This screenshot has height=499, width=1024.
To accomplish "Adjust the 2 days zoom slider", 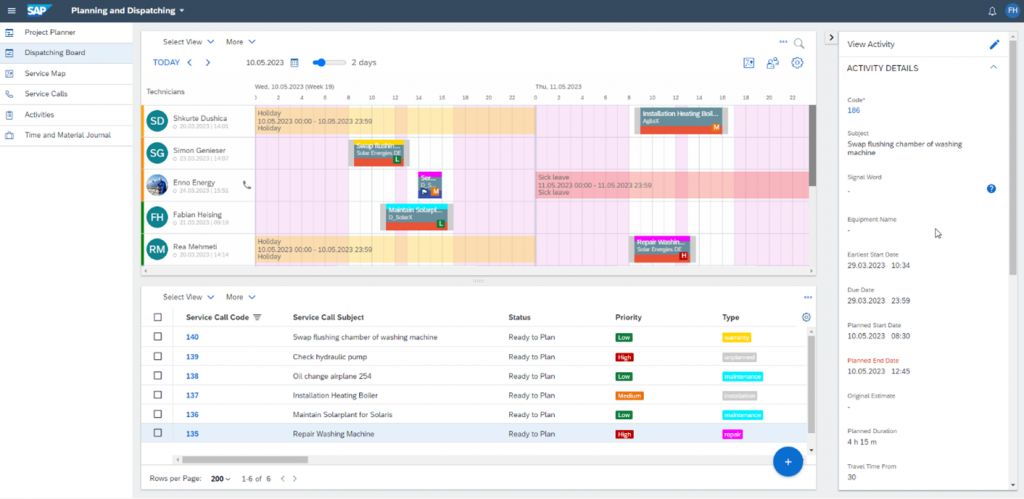I will 329,63.
